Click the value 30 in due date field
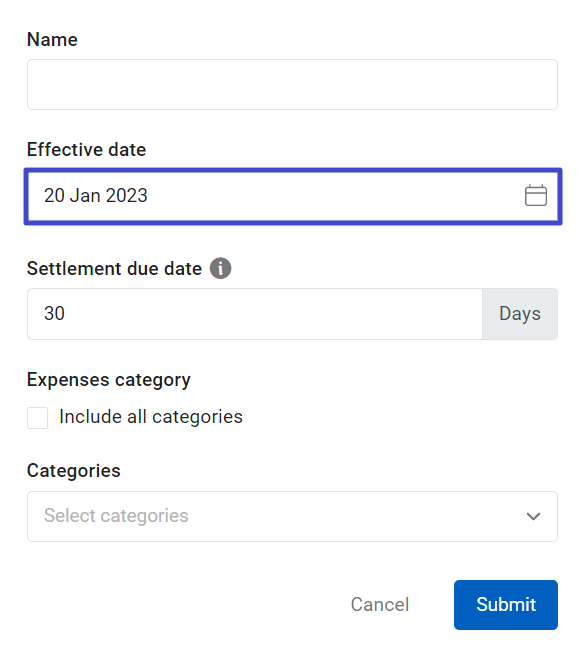This screenshot has width=585, height=651. (54, 313)
